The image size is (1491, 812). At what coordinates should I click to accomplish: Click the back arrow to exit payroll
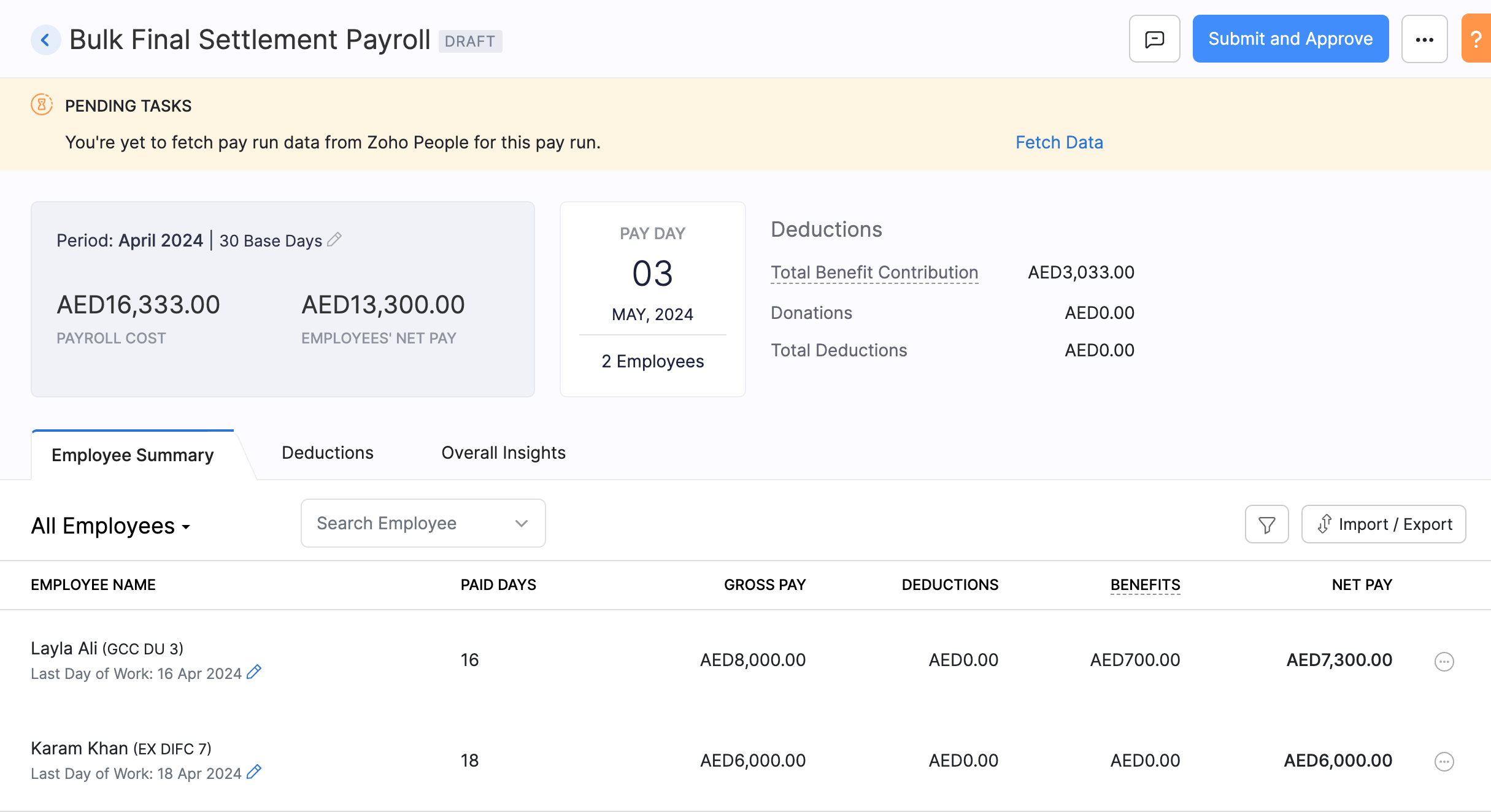point(45,39)
